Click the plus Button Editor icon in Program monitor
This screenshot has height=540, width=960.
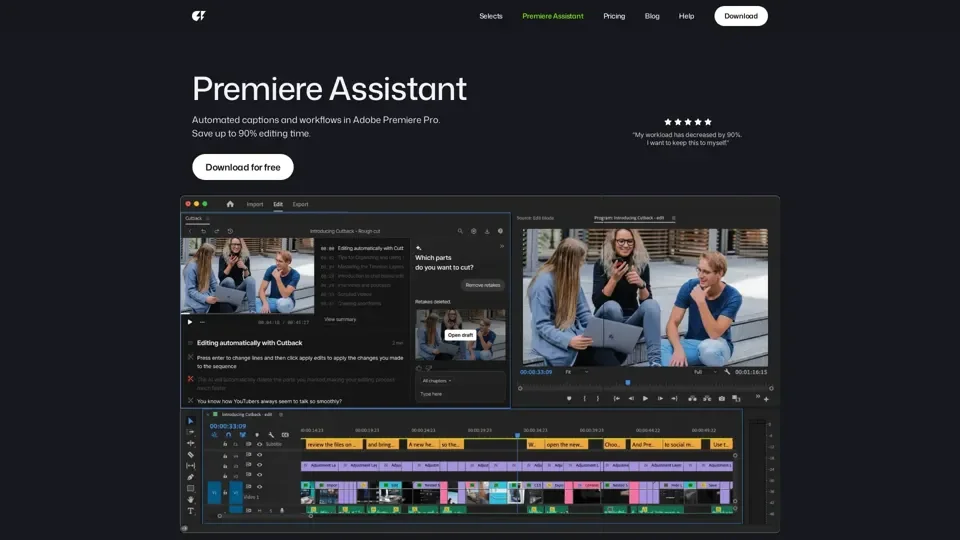(x=766, y=399)
